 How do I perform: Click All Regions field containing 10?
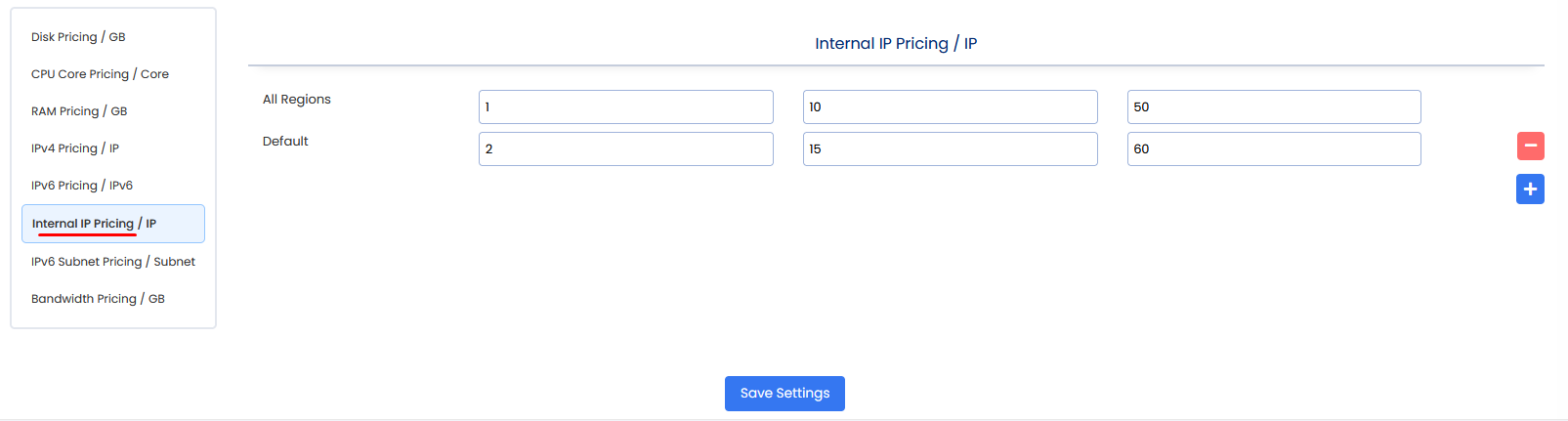pyautogui.click(x=950, y=107)
